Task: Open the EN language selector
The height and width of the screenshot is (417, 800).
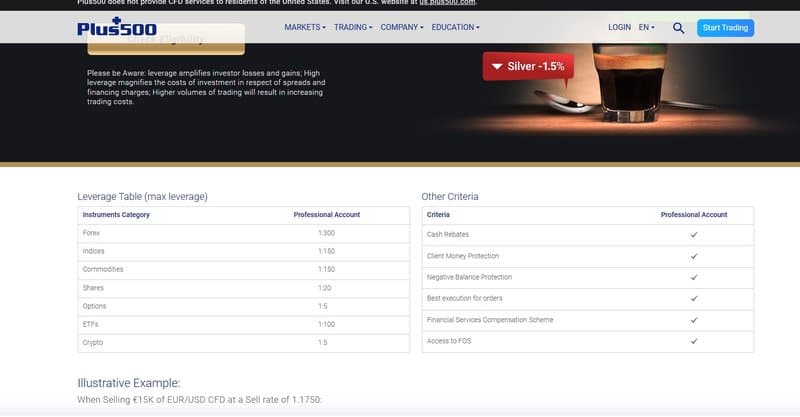Action: pyautogui.click(x=646, y=27)
